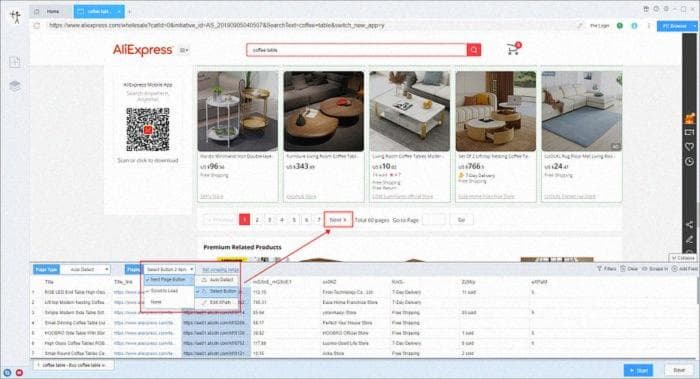The width and height of the screenshot is (700, 379).
Task: Open the Select Button paging dropdown
Action: click(169, 269)
